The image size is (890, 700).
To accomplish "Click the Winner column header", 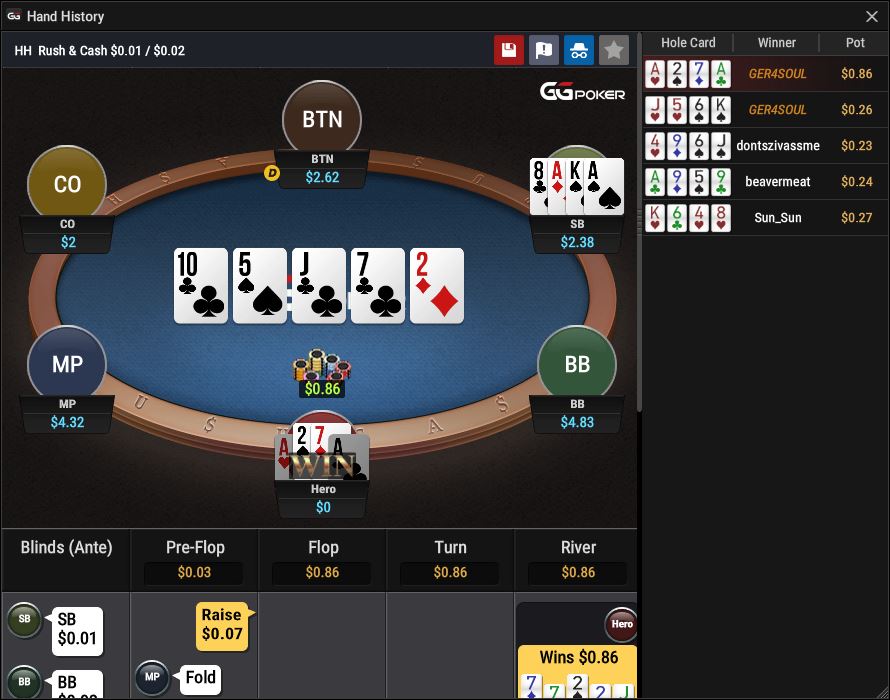I will 776,43.
